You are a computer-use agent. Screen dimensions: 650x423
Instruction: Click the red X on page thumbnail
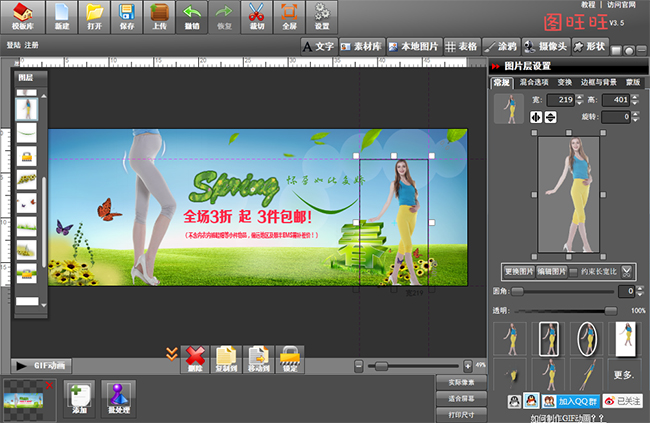[49, 386]
